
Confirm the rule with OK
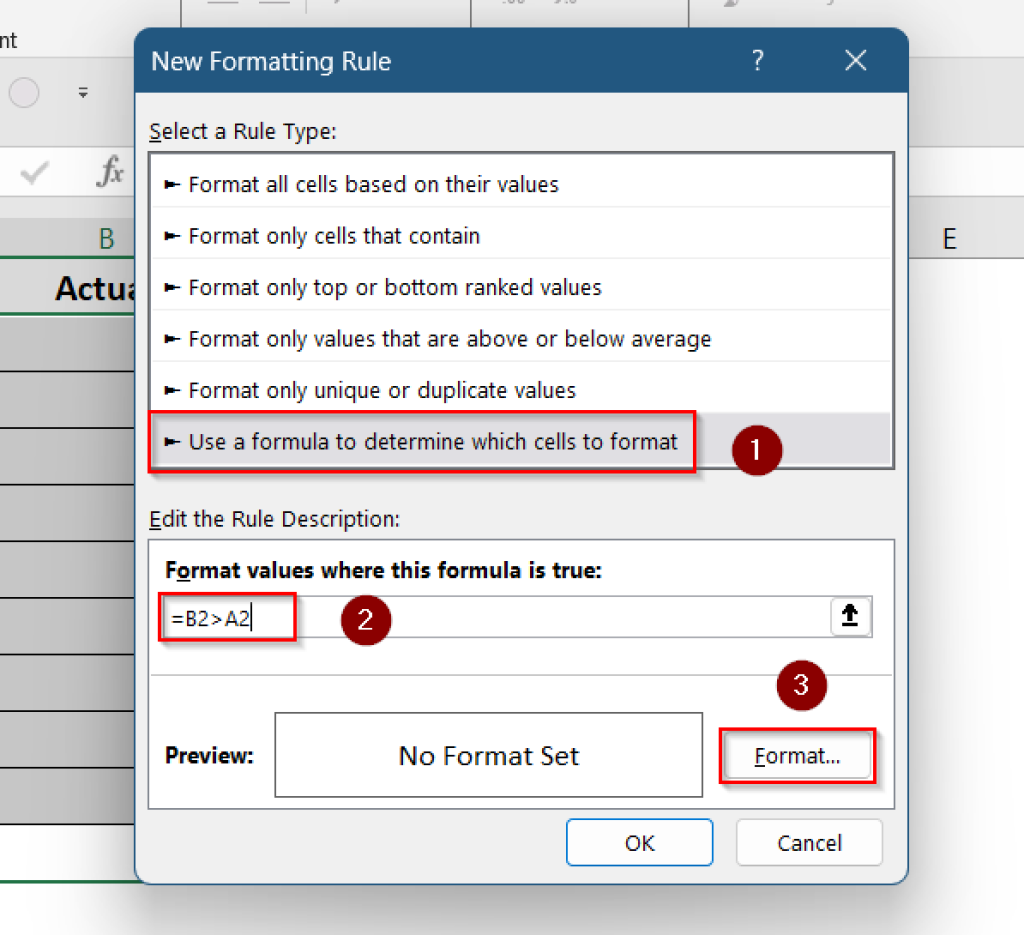click(x=639, y=842)
